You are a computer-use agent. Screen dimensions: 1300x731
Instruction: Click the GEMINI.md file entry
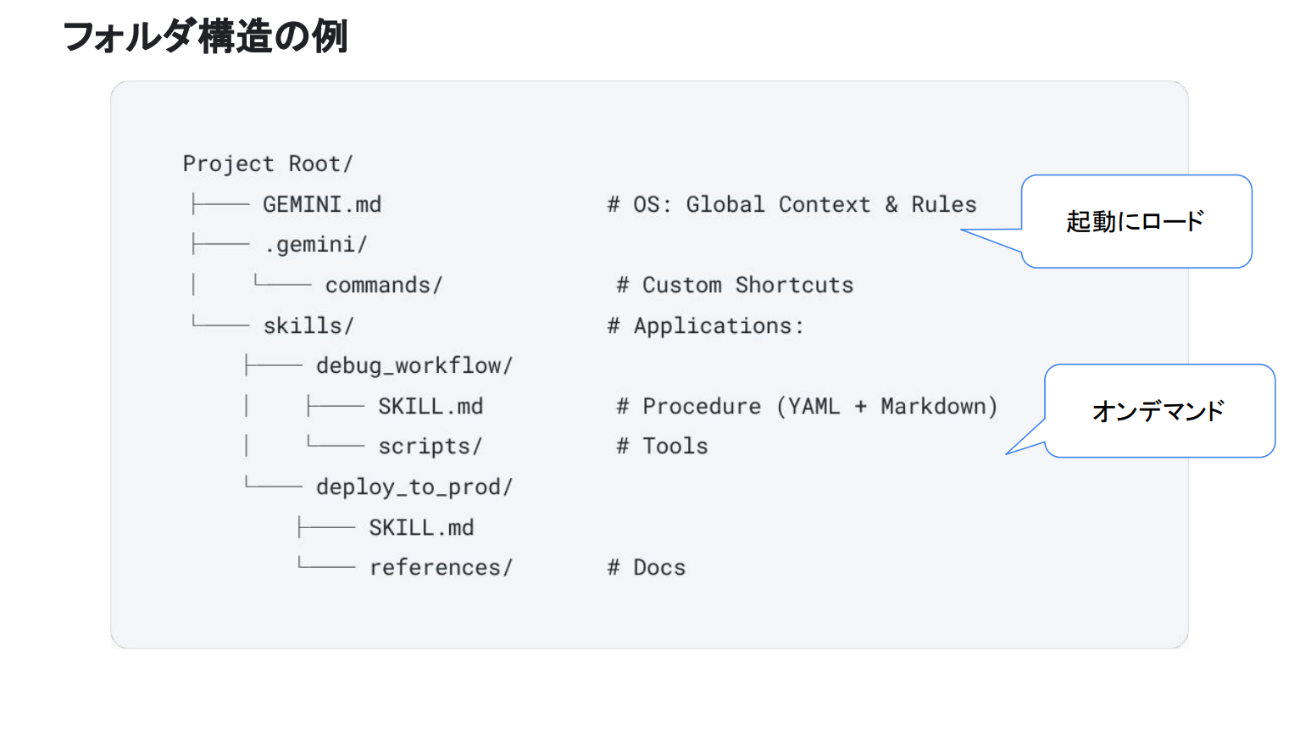(x=322, y=204)
